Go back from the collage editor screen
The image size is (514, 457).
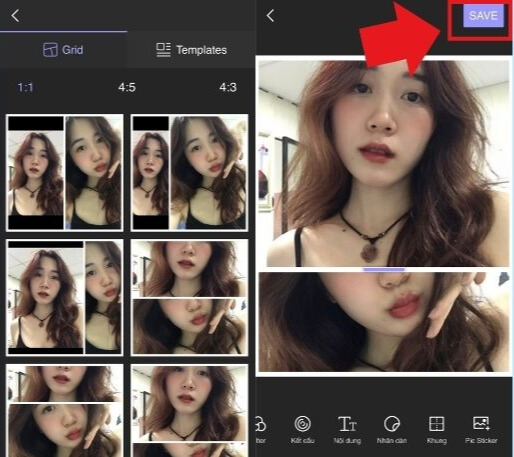270,16
